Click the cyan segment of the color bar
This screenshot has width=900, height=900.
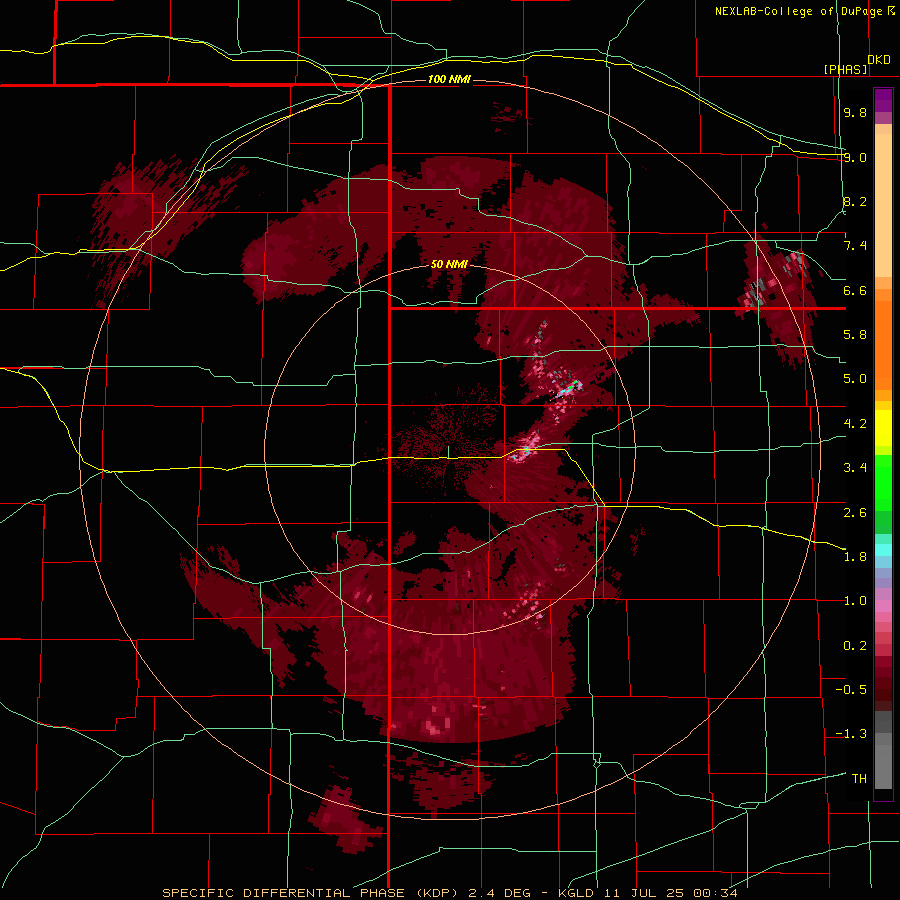coord(883,549)
